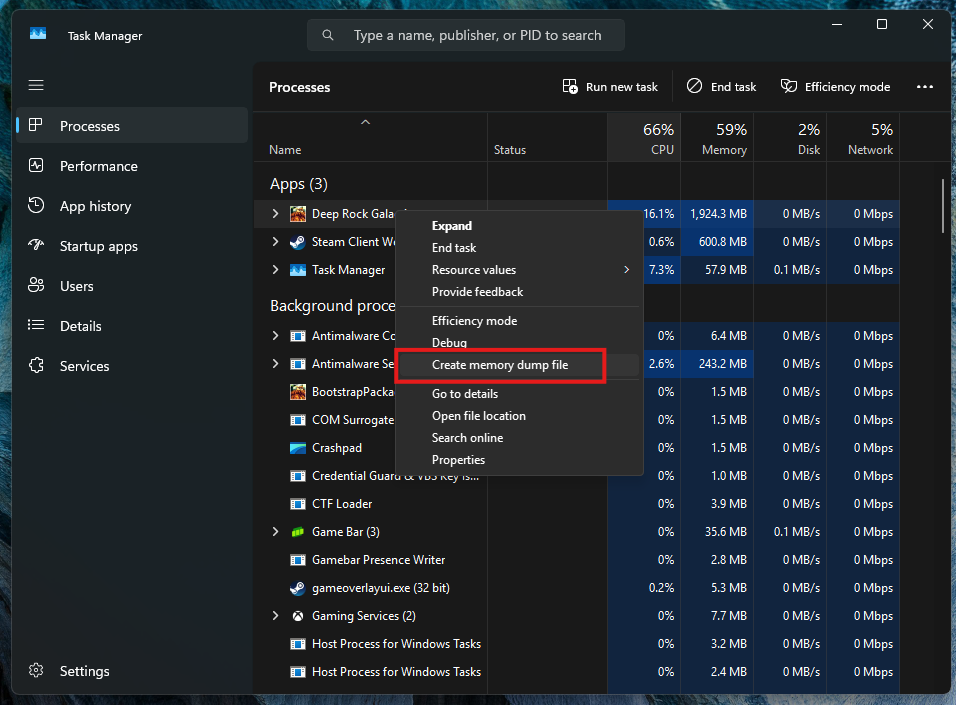The width and height of the screenshot is (956, 705).
Task: Click the Users people icon
Action: click(36, 285)
